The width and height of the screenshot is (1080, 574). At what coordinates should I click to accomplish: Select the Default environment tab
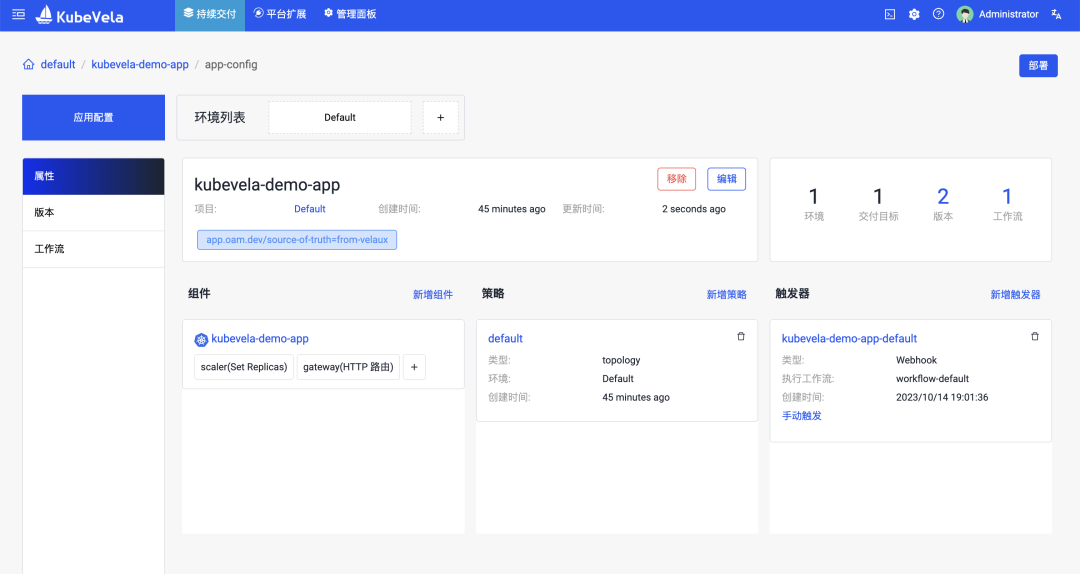(x=340, y=118)
